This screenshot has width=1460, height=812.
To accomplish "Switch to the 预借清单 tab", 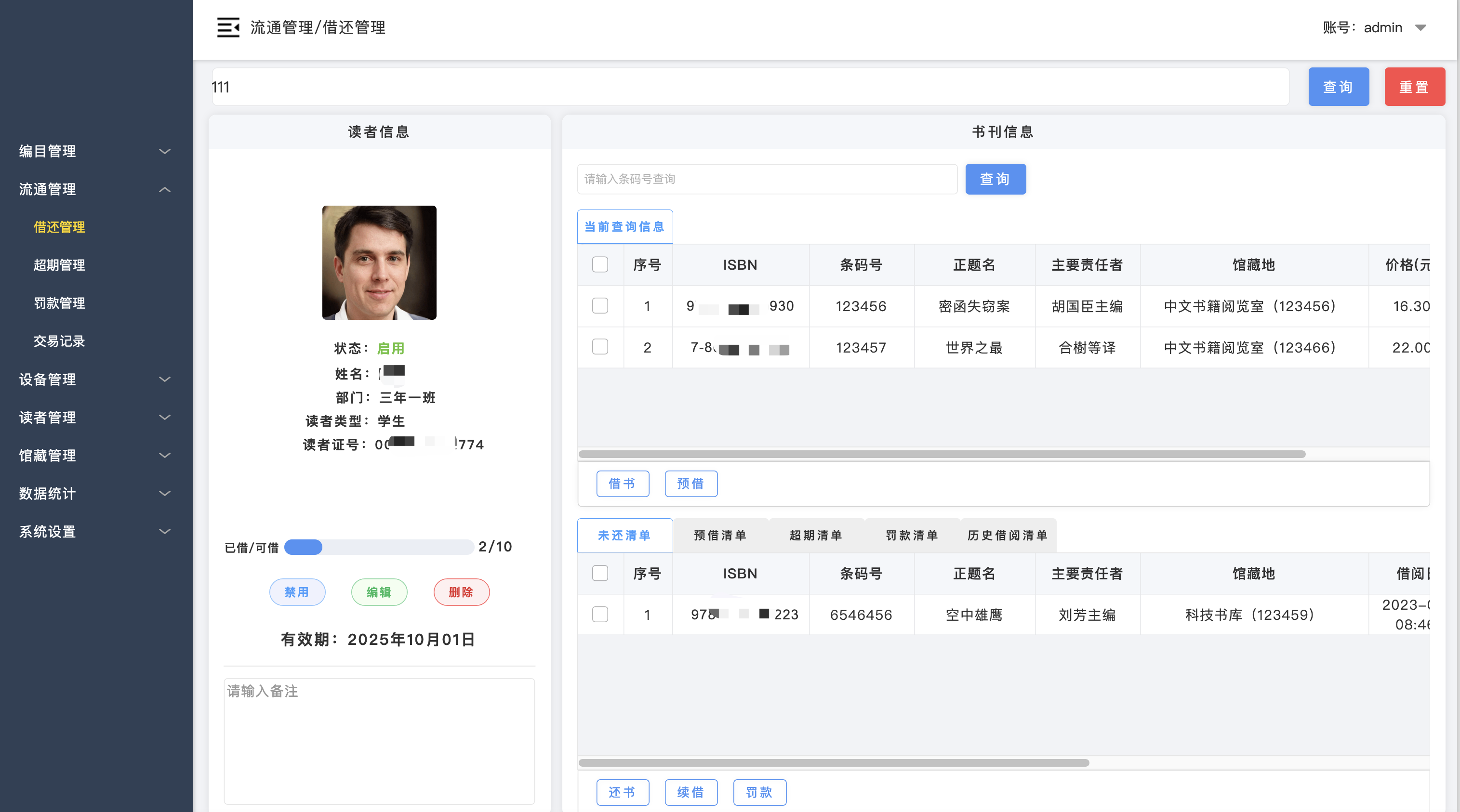I will coord(720,536).
